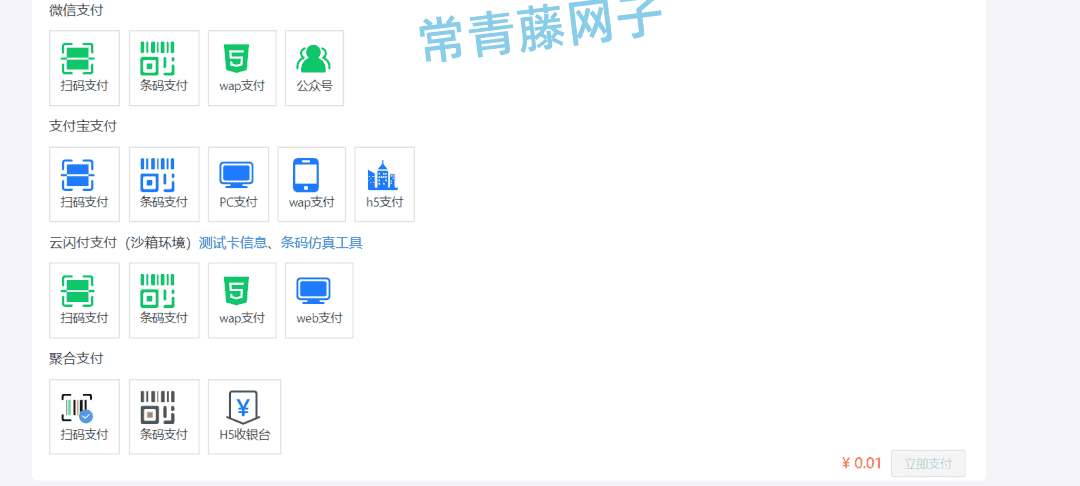The image size is (1080, 486).
Task: Click the 聚合支付 section heading
Action: (76, 358)
